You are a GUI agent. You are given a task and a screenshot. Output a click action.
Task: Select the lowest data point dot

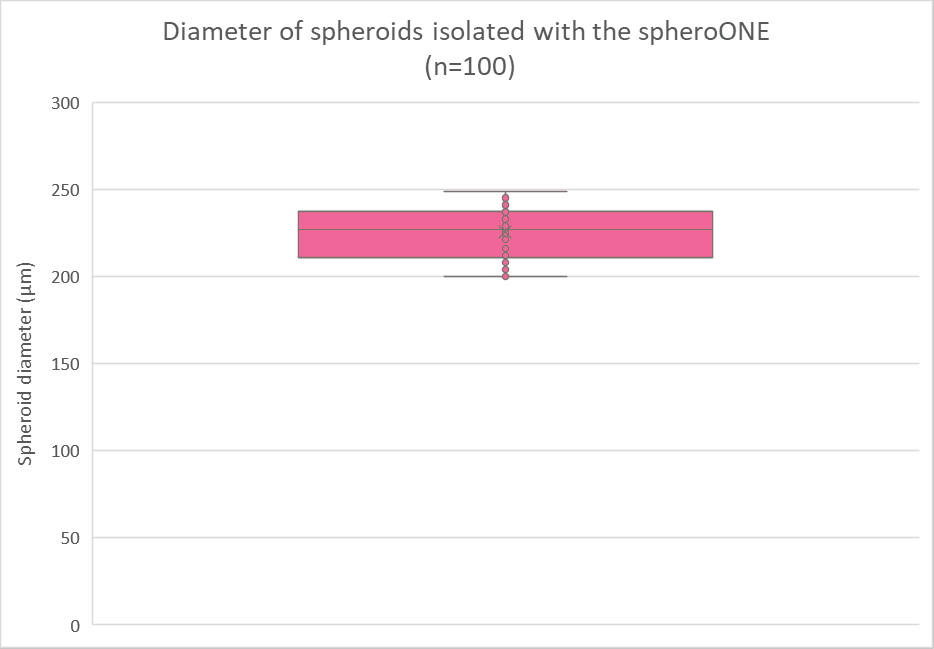pyautogui.click(x=506, y=276)
